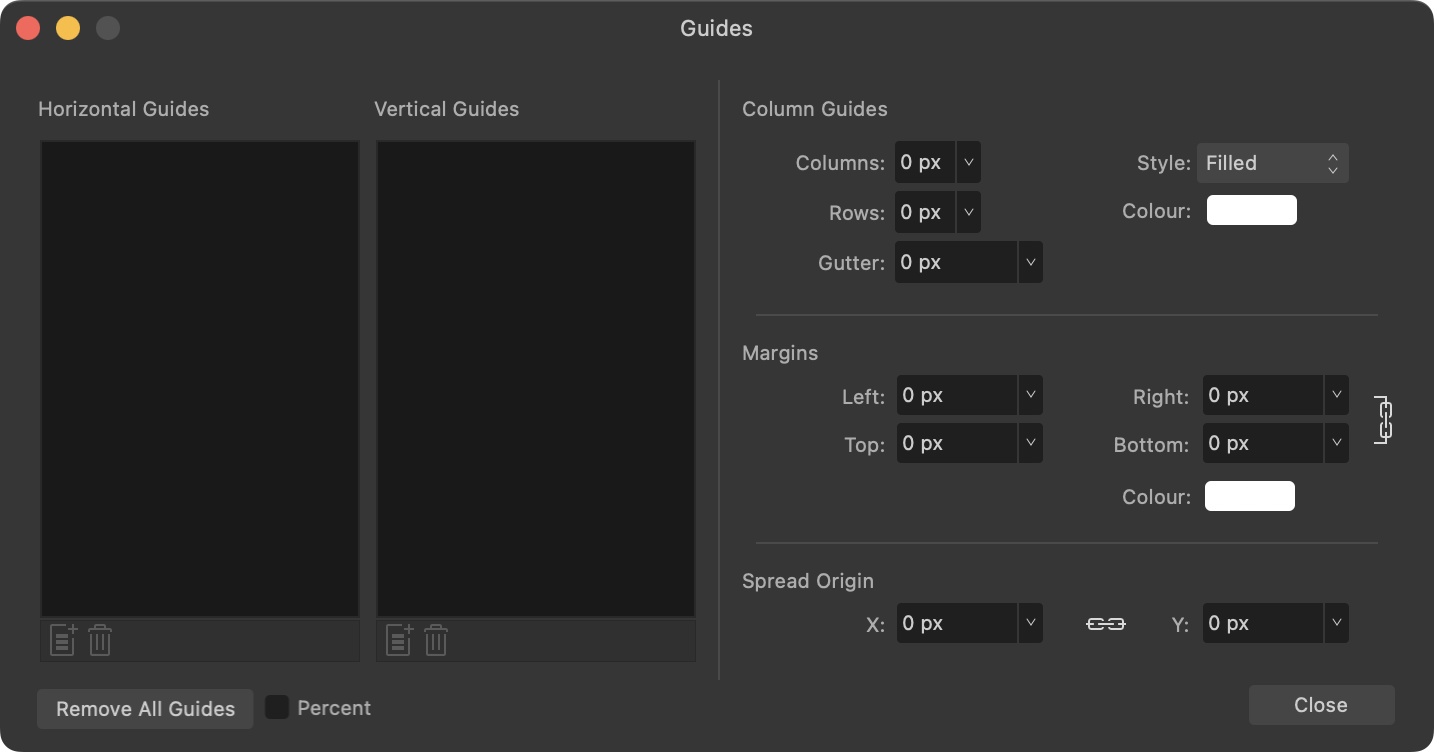1434x752 pixels.
Task: Open the Gutter unit dropdown
Action: pyautogui.click(x=1030, y=262)
